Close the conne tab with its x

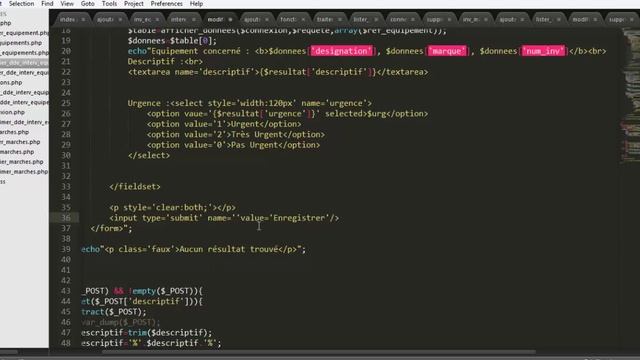click(x=413, y=20)
